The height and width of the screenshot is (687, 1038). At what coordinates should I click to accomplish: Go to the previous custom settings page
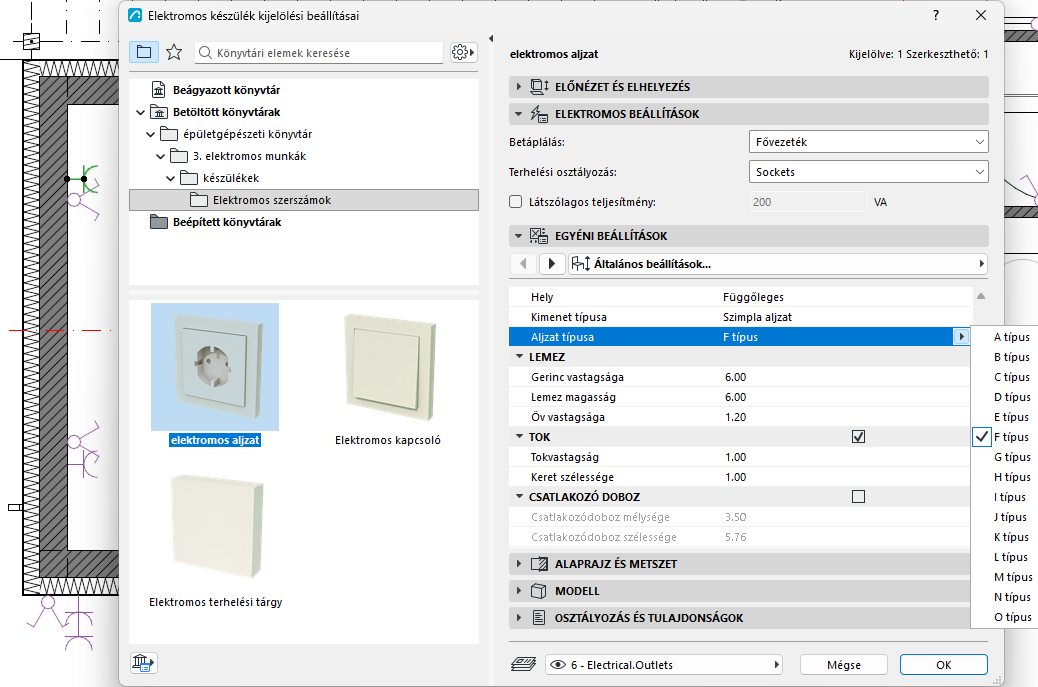point(524,263)
